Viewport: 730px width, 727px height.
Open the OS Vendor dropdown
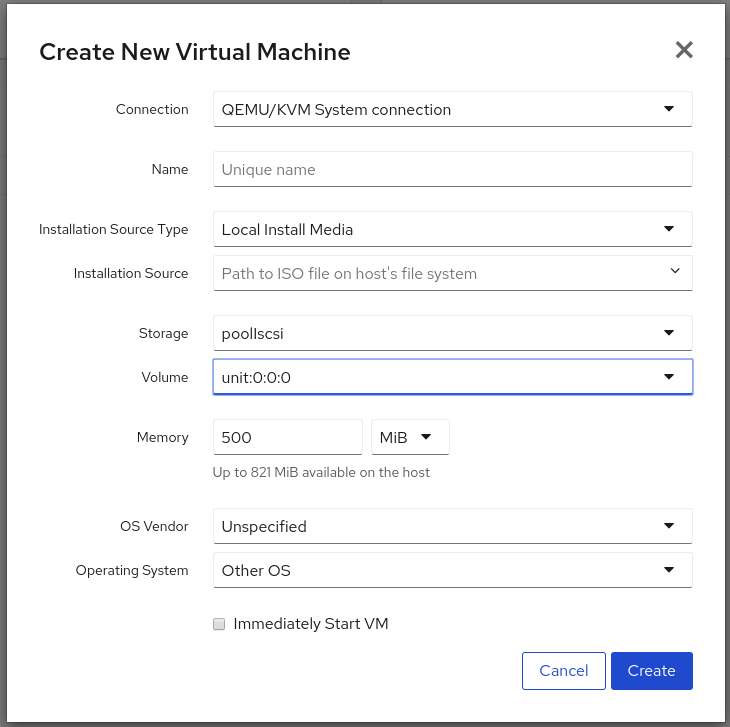[x=452, y=526]
